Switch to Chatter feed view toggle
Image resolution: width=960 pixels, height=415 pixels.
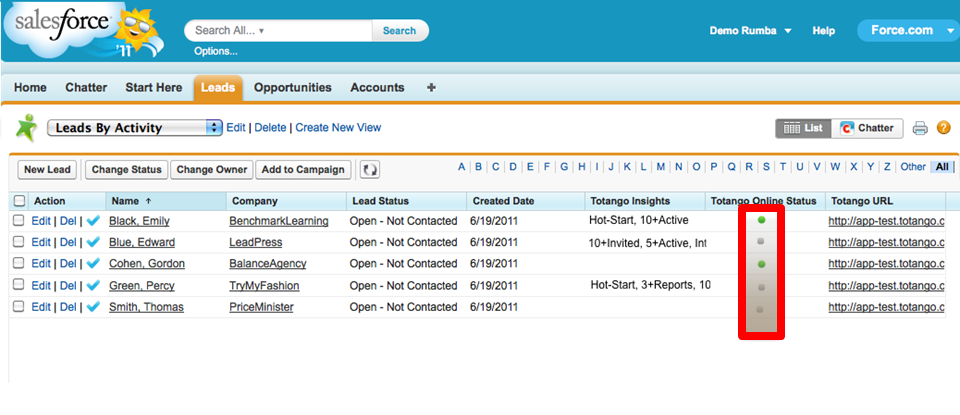coord(867,128)
